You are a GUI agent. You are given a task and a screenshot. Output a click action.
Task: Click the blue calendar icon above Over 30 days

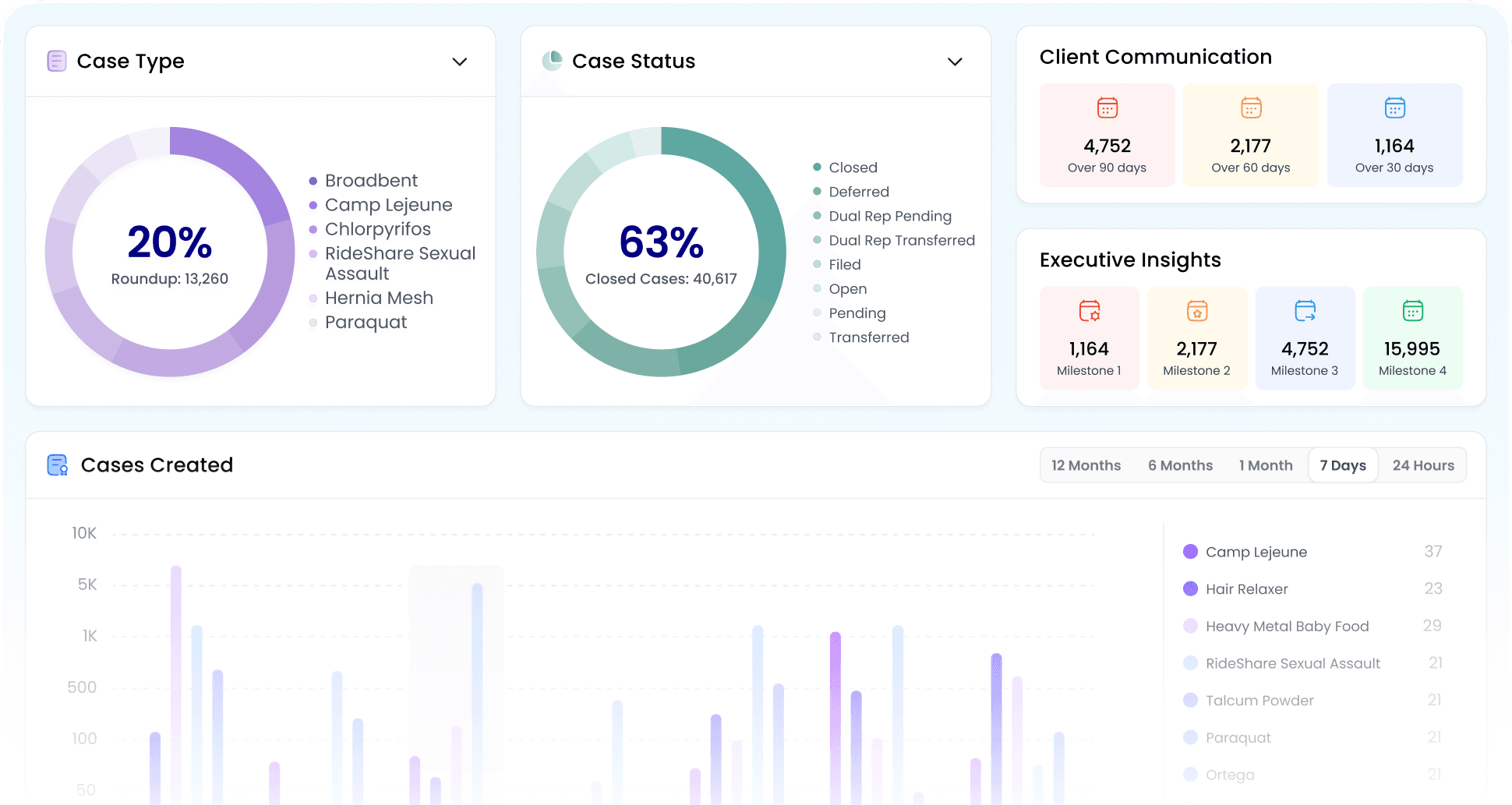[x=1394, y=108]
